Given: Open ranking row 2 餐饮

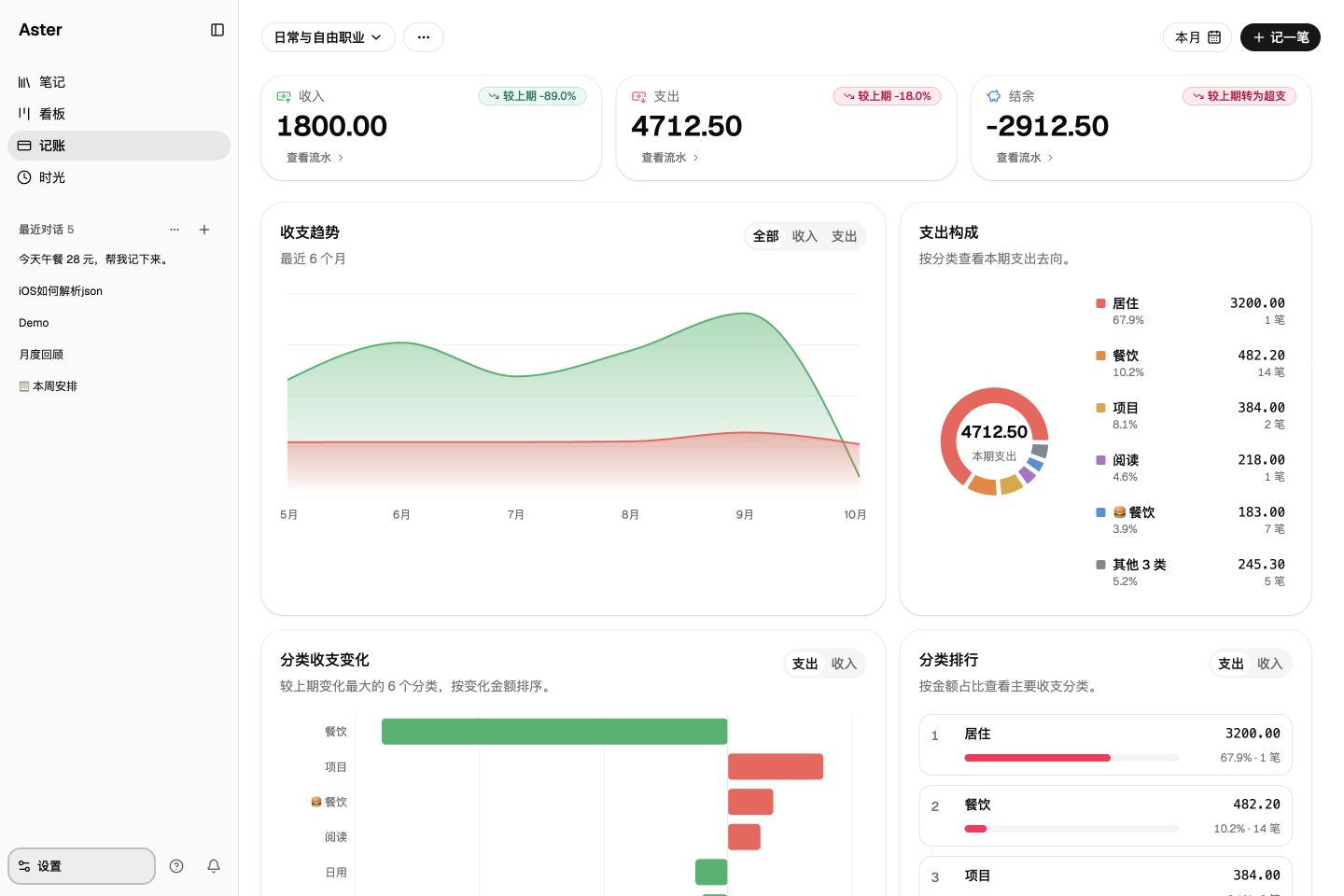Looking at the screenshot, I should 1105,816.
